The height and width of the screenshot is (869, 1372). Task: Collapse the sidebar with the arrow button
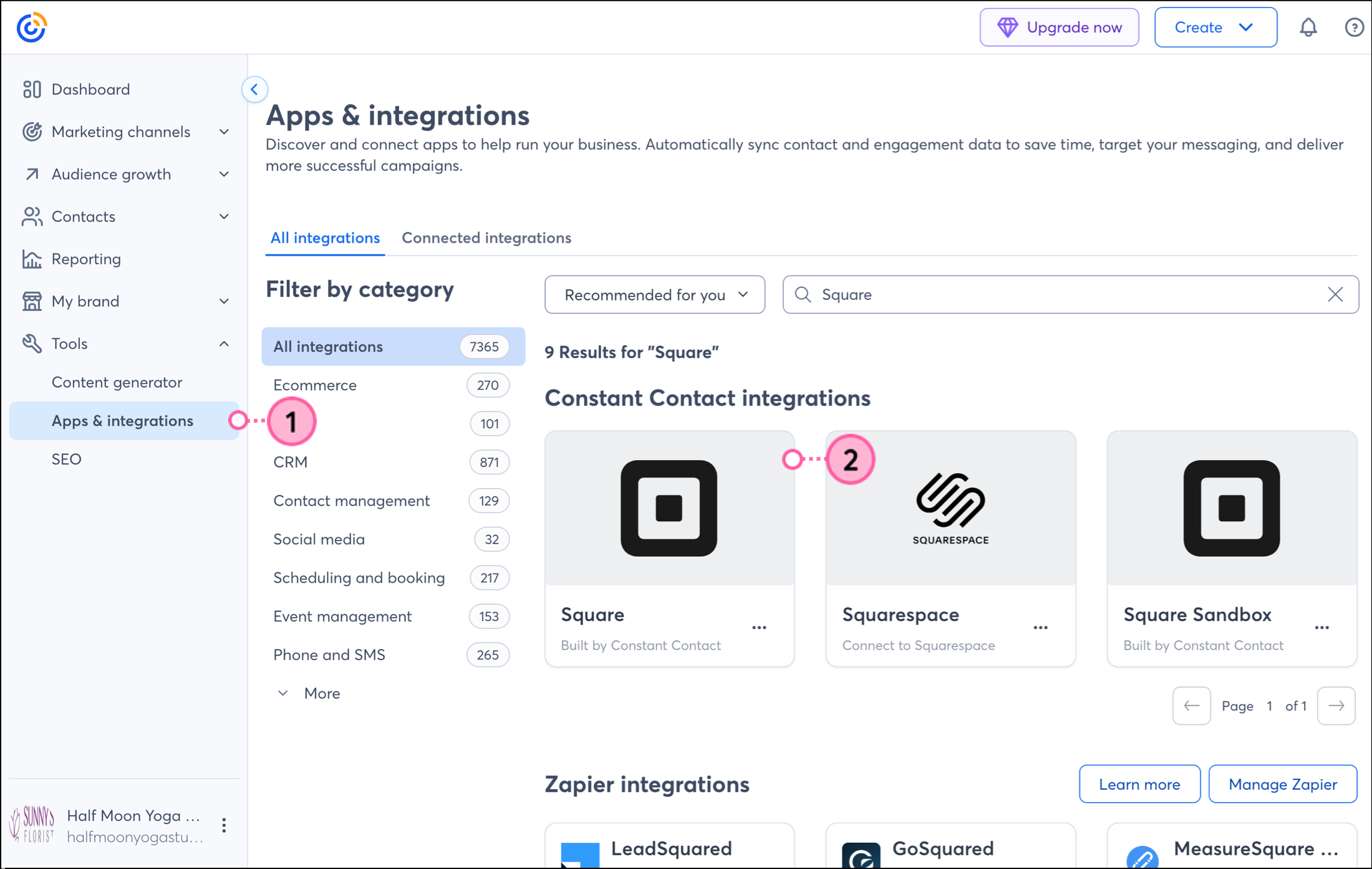click(x=254, y=89)
